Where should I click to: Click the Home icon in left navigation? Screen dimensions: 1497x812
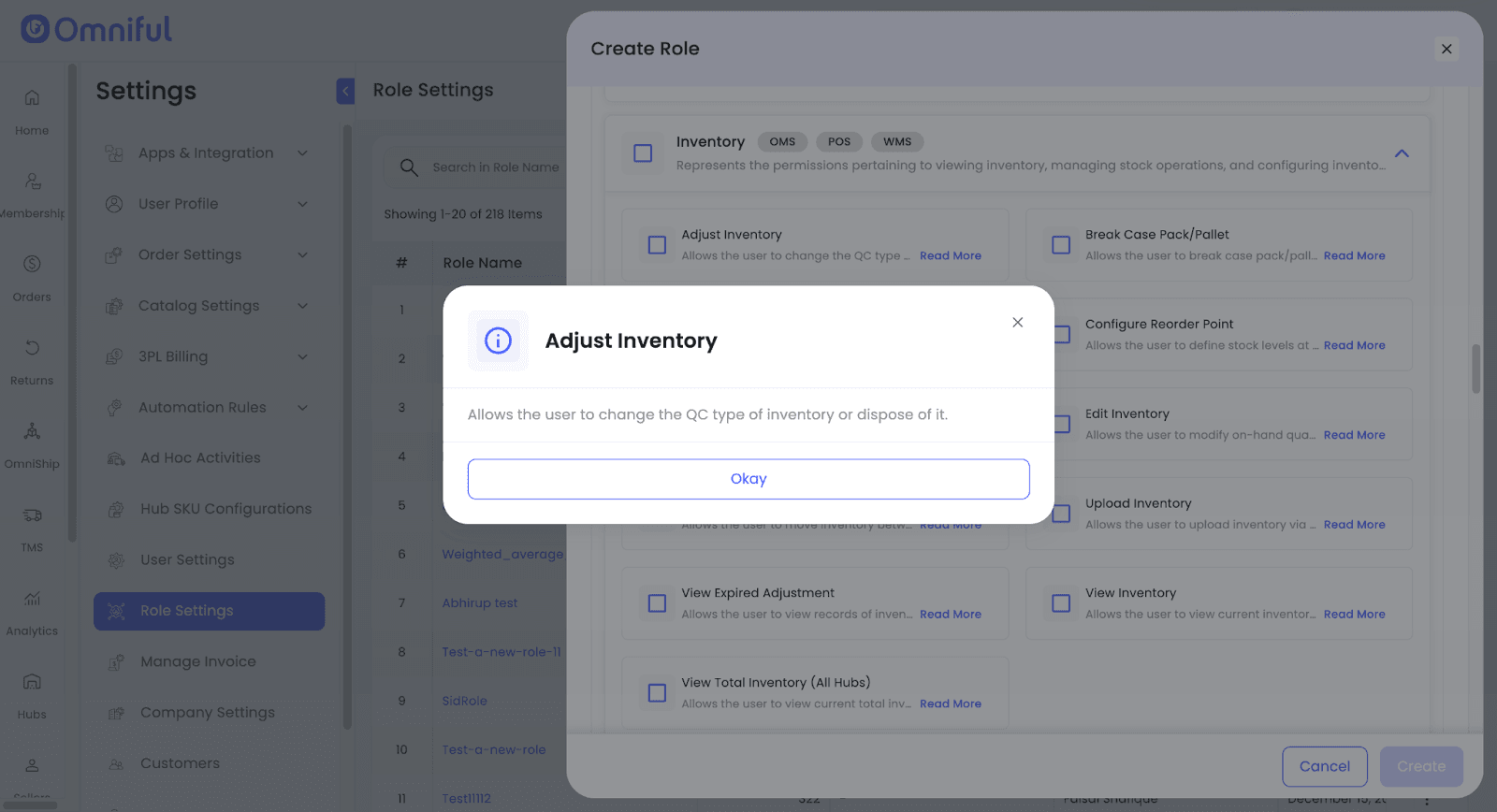(32, 98)
